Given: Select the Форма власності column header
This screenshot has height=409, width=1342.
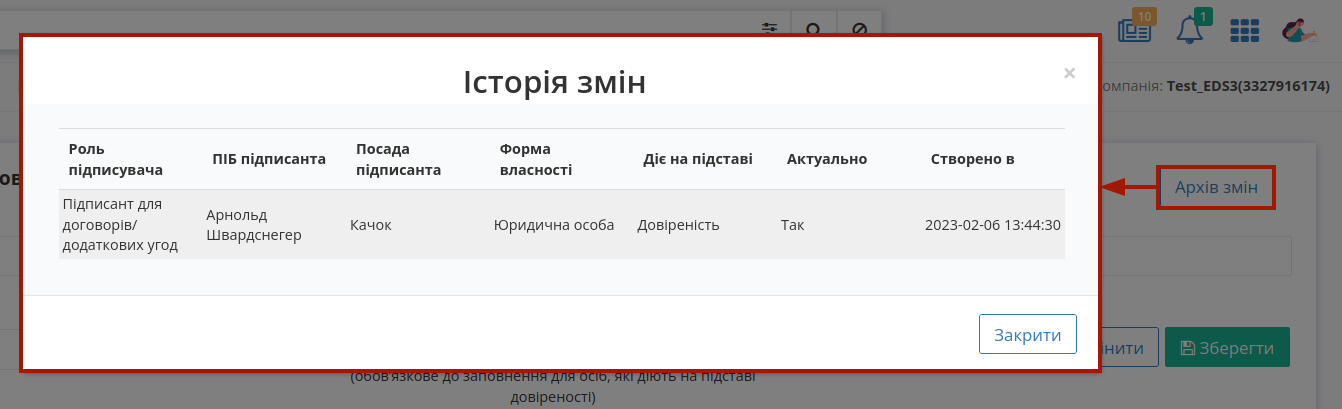Looking at the screenshot, I should coord(536,159).
